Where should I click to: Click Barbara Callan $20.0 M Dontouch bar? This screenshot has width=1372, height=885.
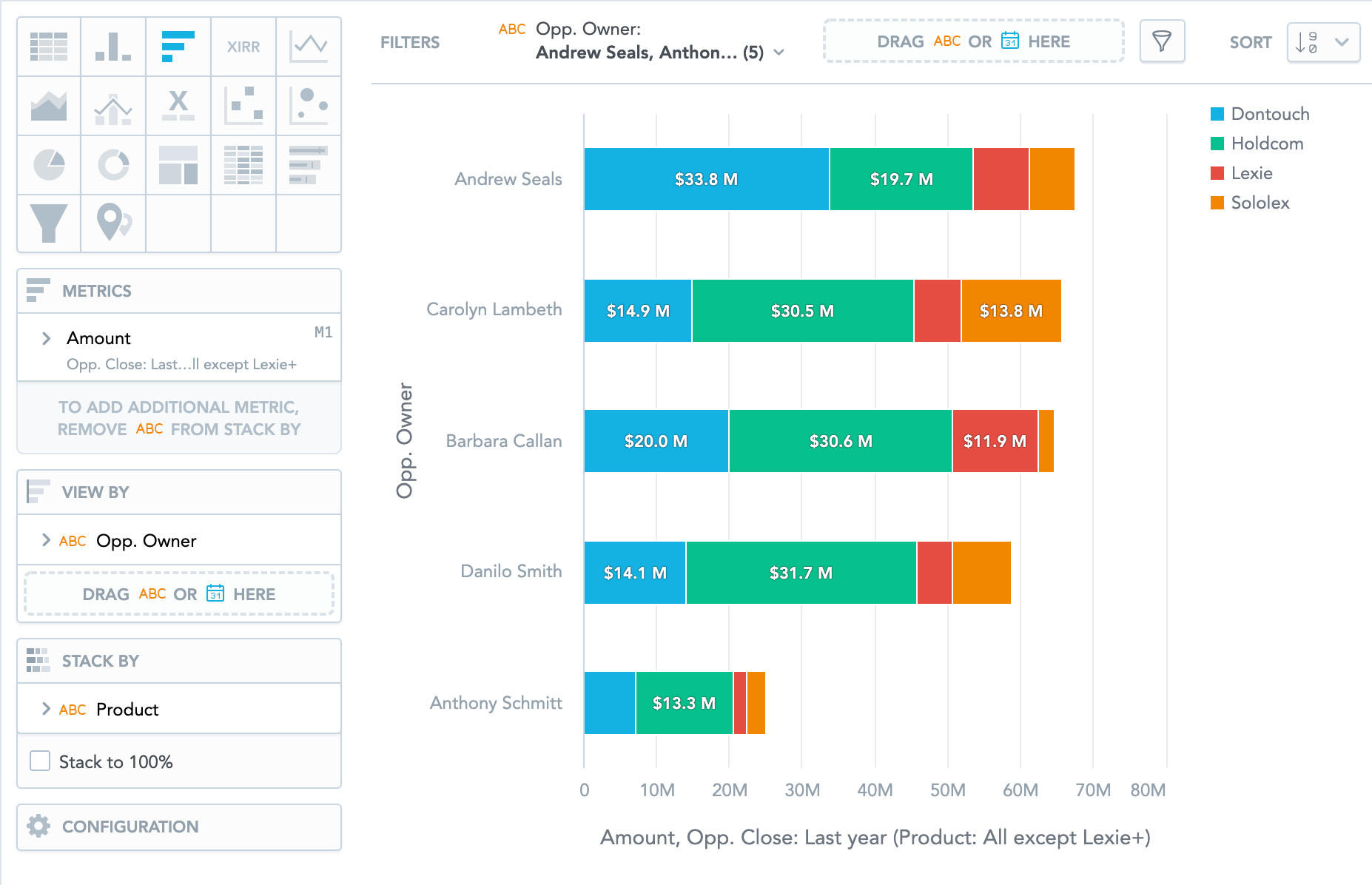coord(656,441)
